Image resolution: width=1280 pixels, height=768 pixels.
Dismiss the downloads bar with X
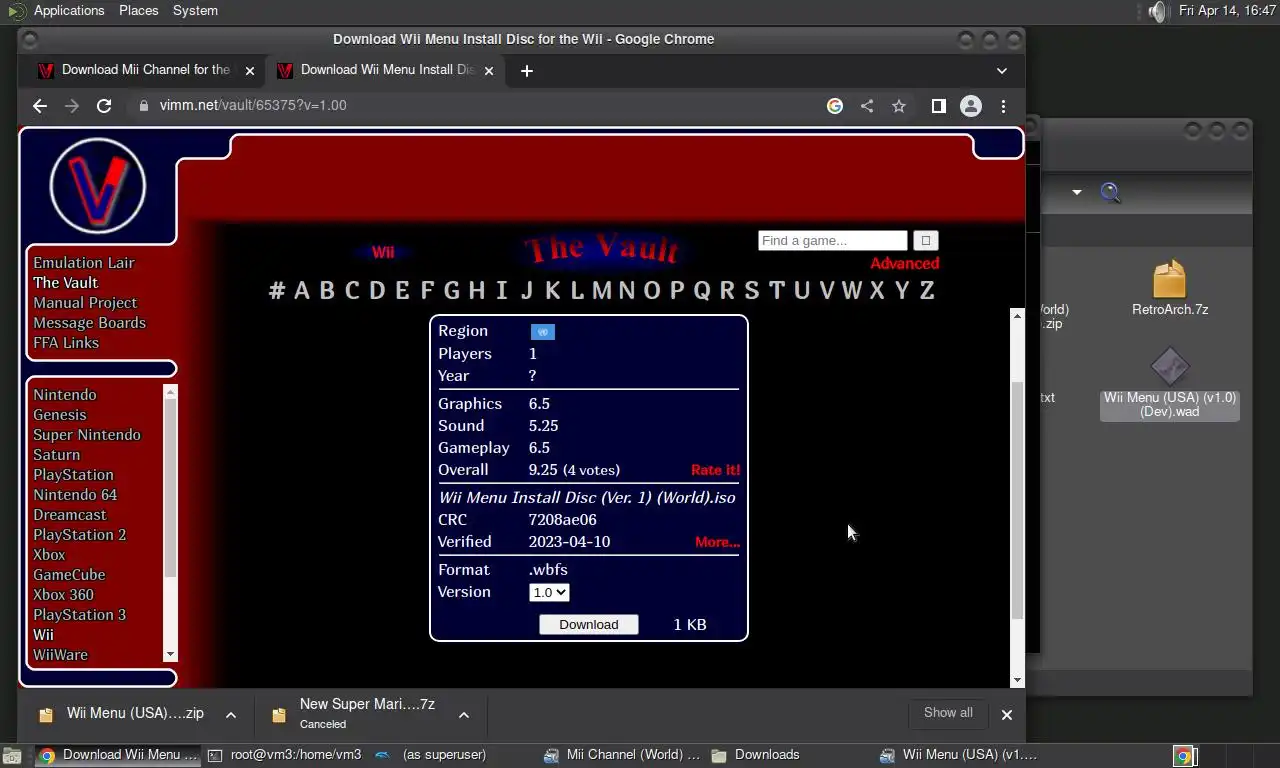coord(1007,714)
